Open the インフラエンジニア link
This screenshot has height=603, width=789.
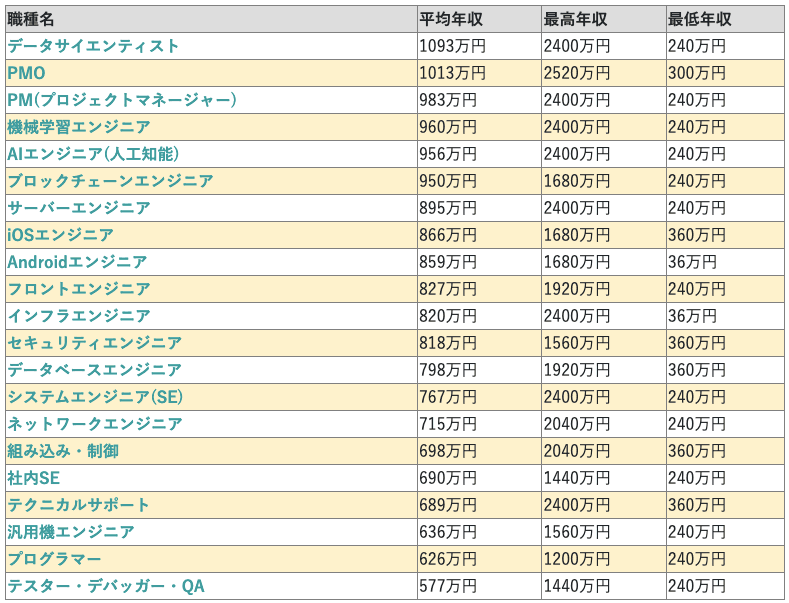coord(79,316)
